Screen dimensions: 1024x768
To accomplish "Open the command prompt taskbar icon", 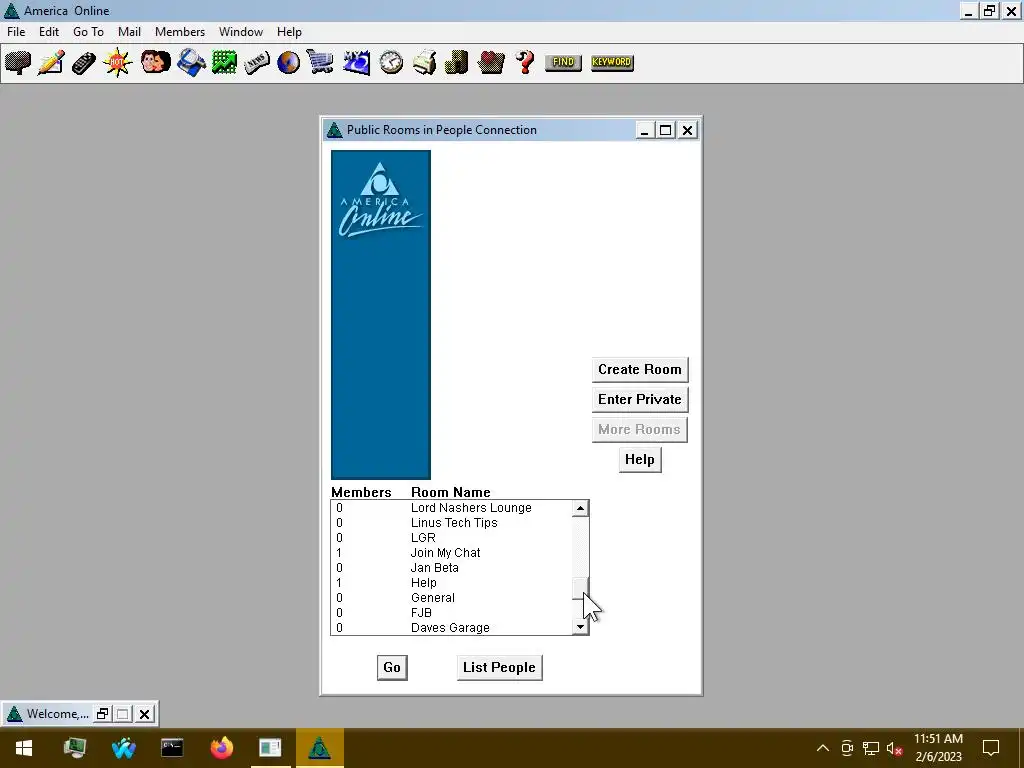I will click(x=172, y=748).
